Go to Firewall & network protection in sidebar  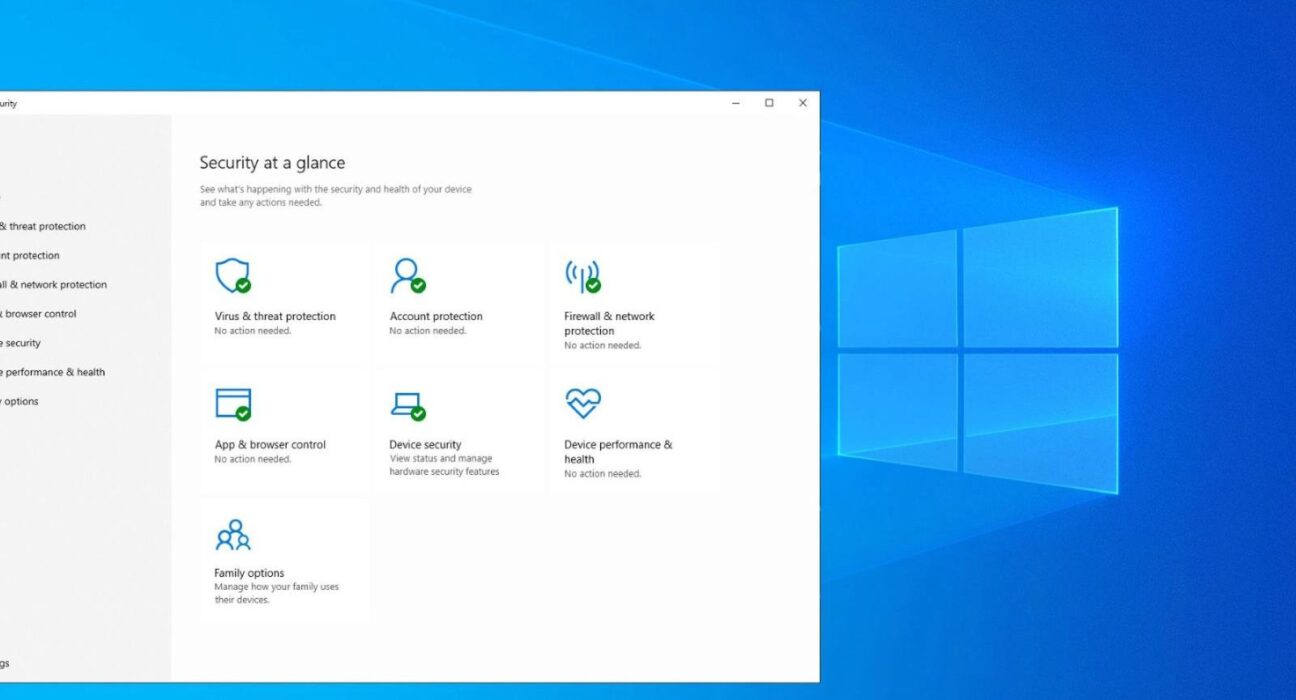click(53, 284)
